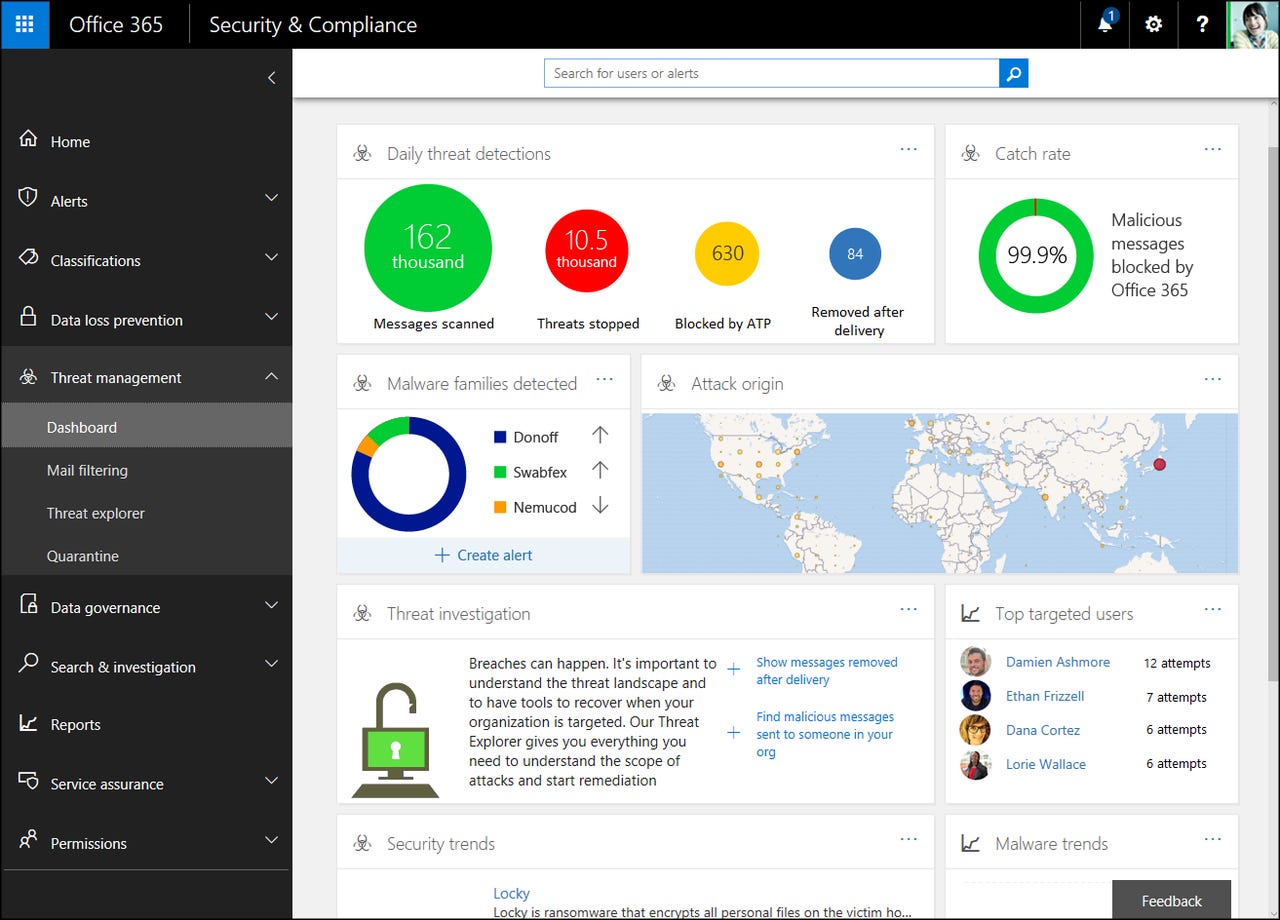Click the search magnifier button
1280x920 pixels.
click(1013, 73)
